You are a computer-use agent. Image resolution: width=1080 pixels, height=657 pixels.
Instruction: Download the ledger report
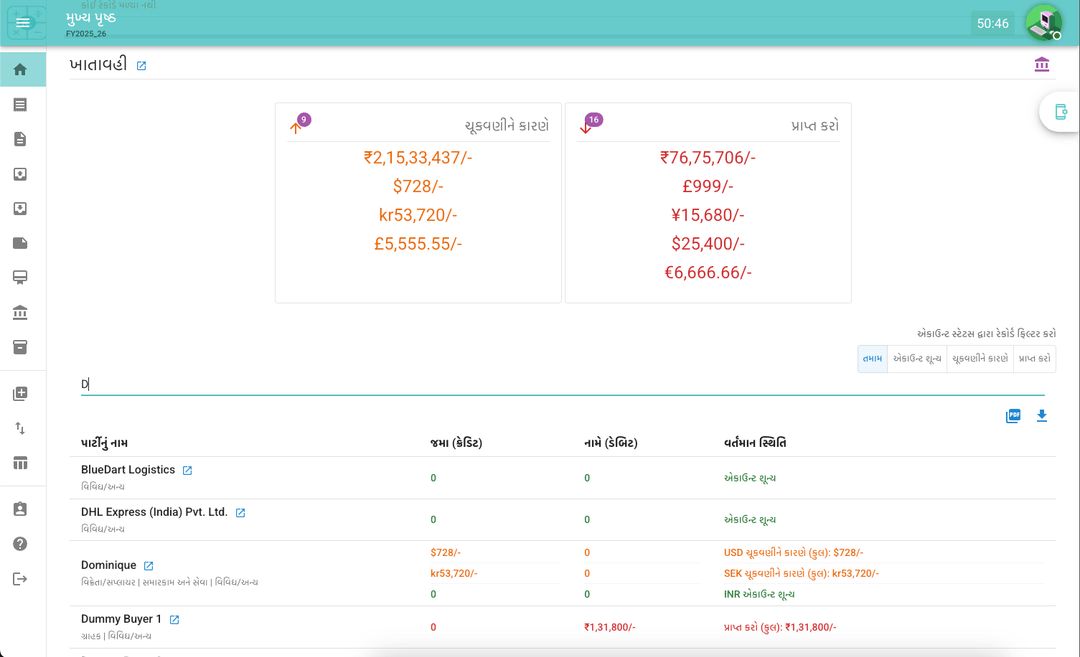tap(1042, 416)
